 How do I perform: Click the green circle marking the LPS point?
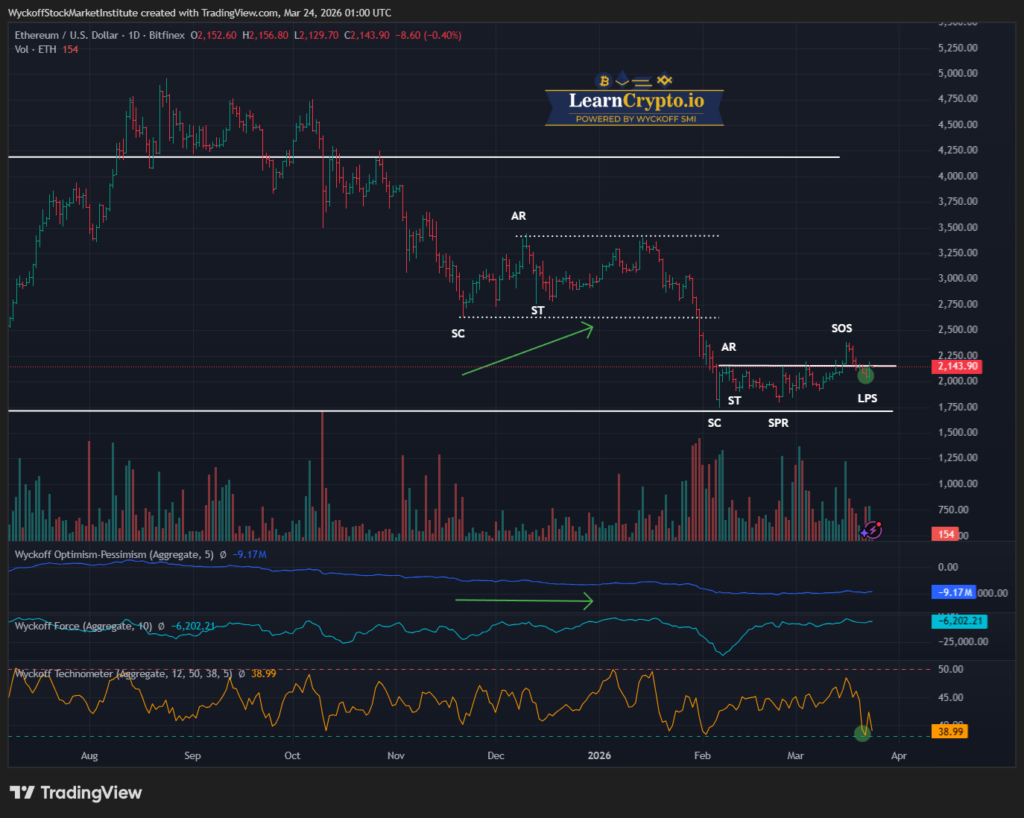(864, 376)
